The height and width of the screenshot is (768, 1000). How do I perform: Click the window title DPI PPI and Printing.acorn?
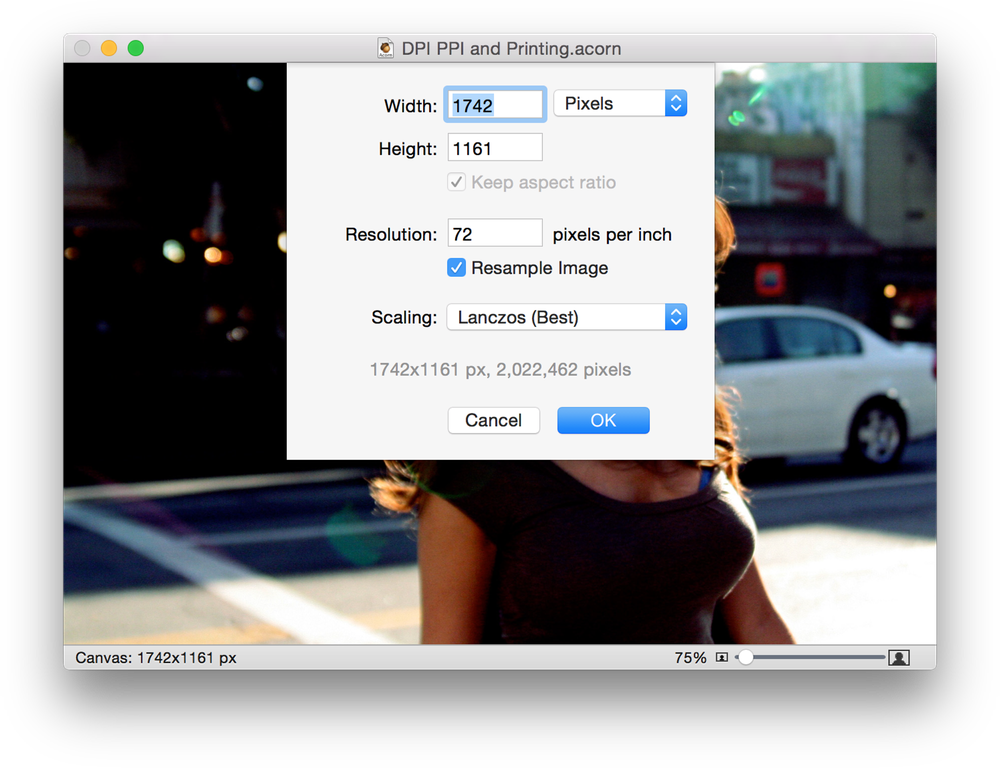[511, 48]
